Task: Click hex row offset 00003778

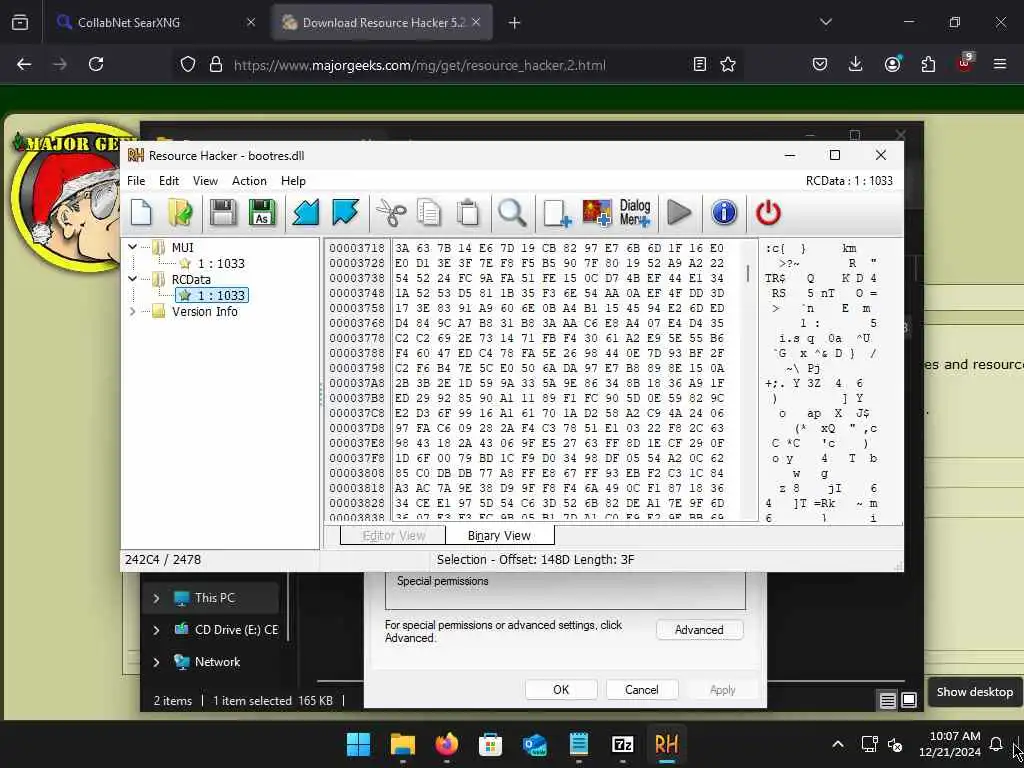Action: coord(357,338)
